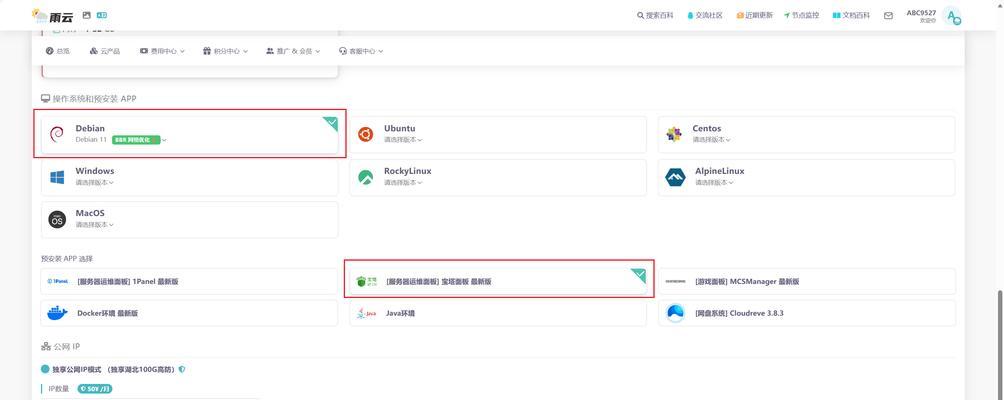The width and height of the screenshot is (1004, 400).
Task: Click the 雨云 logo in the header
Action: pos(53,15)
